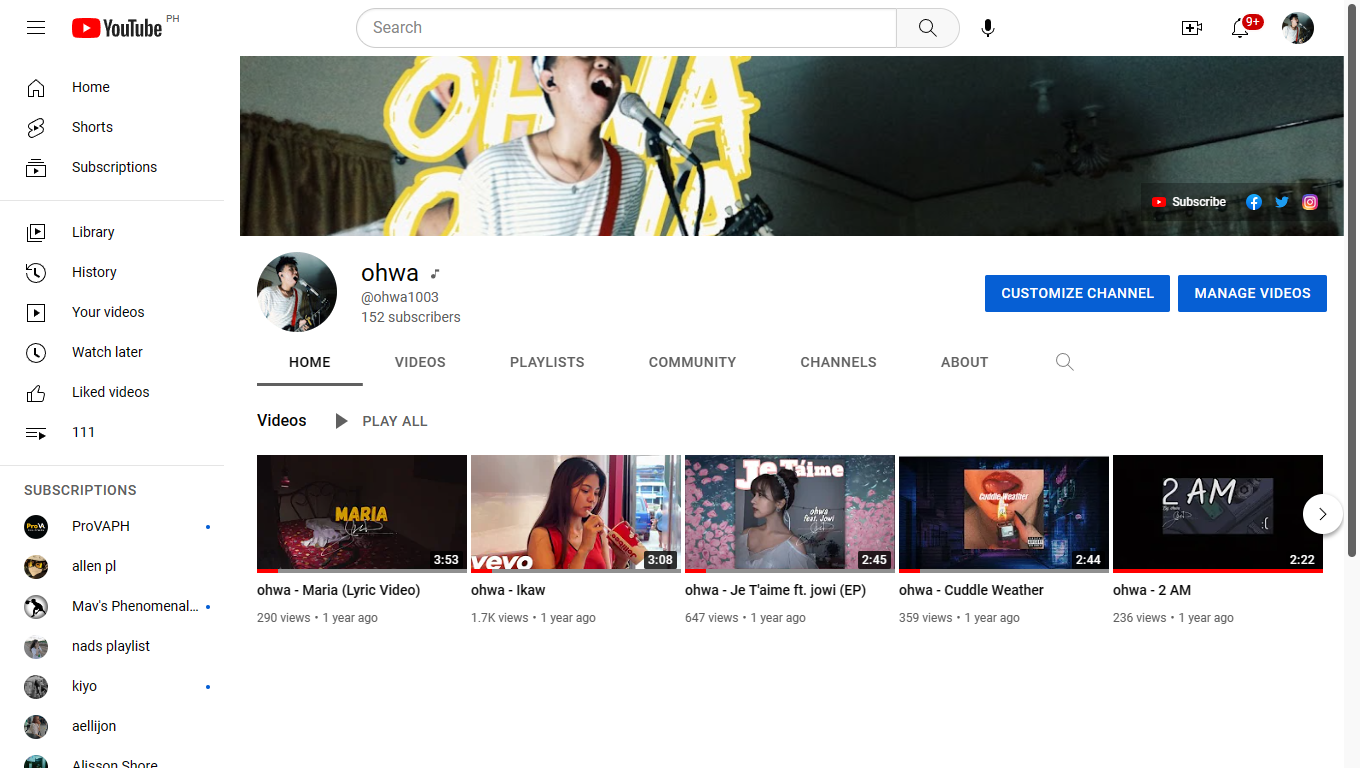1360x768 pixels.
Task: Open 'ohwa - Je T'aime ft. jowi (EP)' title
Action: tap(775, 590)
